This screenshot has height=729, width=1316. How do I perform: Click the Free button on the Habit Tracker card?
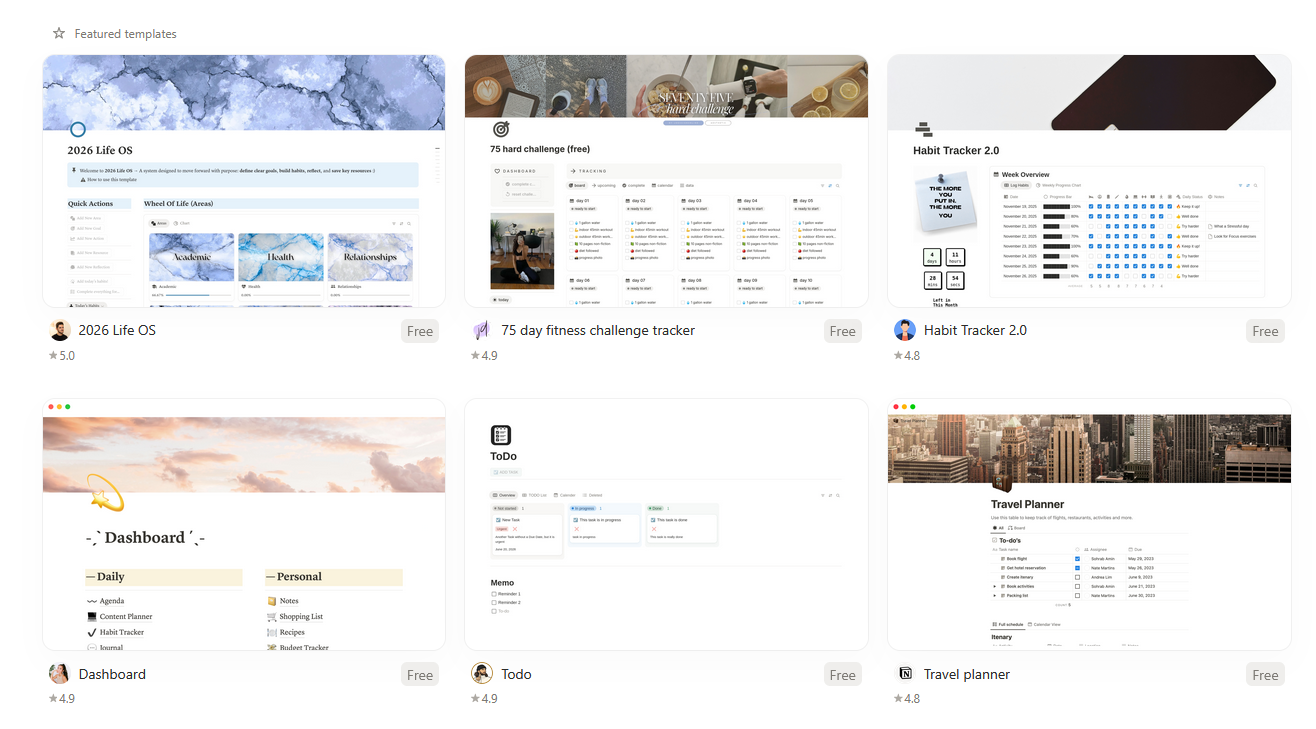pyautogui.click(x=1264, y=330)
